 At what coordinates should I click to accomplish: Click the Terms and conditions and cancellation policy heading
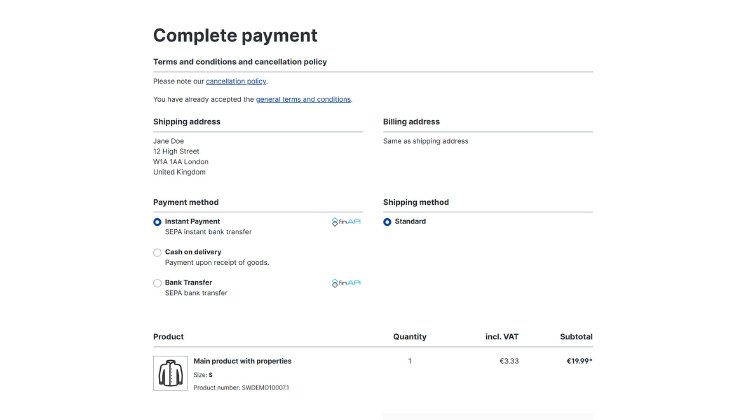click(240, 62)
